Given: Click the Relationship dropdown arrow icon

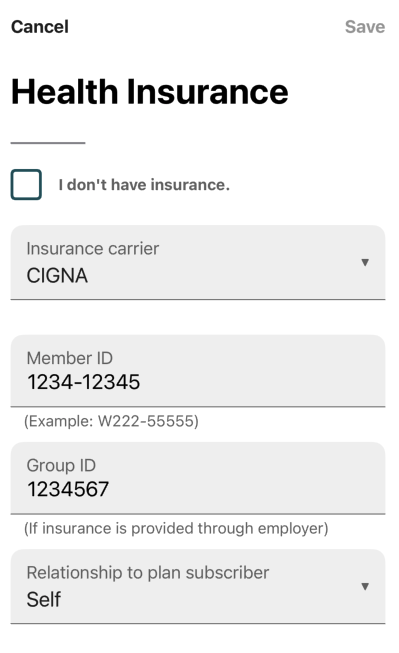Looking at the screenshot, I should 365,586.
